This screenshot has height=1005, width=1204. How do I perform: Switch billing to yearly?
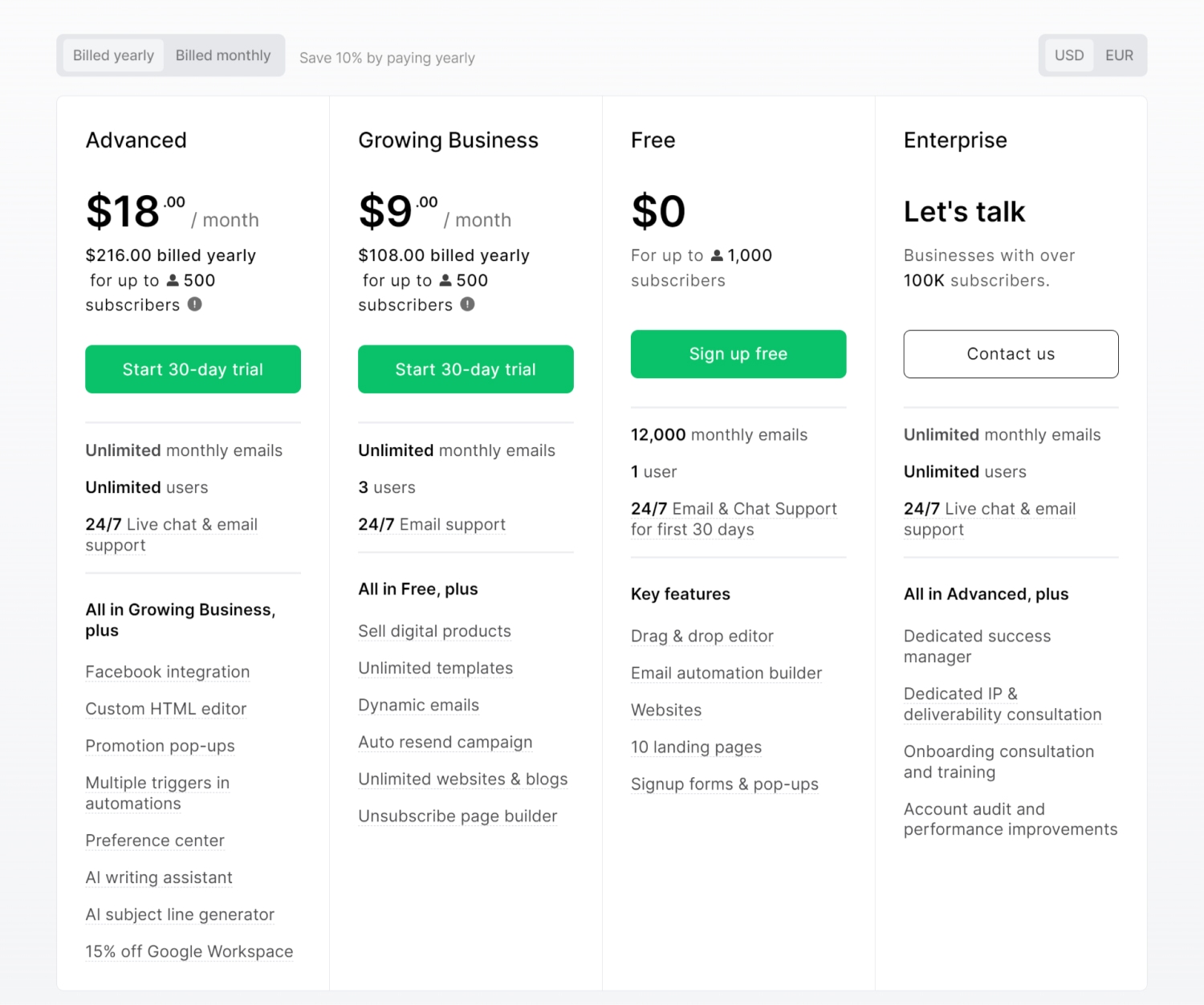pos(113,55)
